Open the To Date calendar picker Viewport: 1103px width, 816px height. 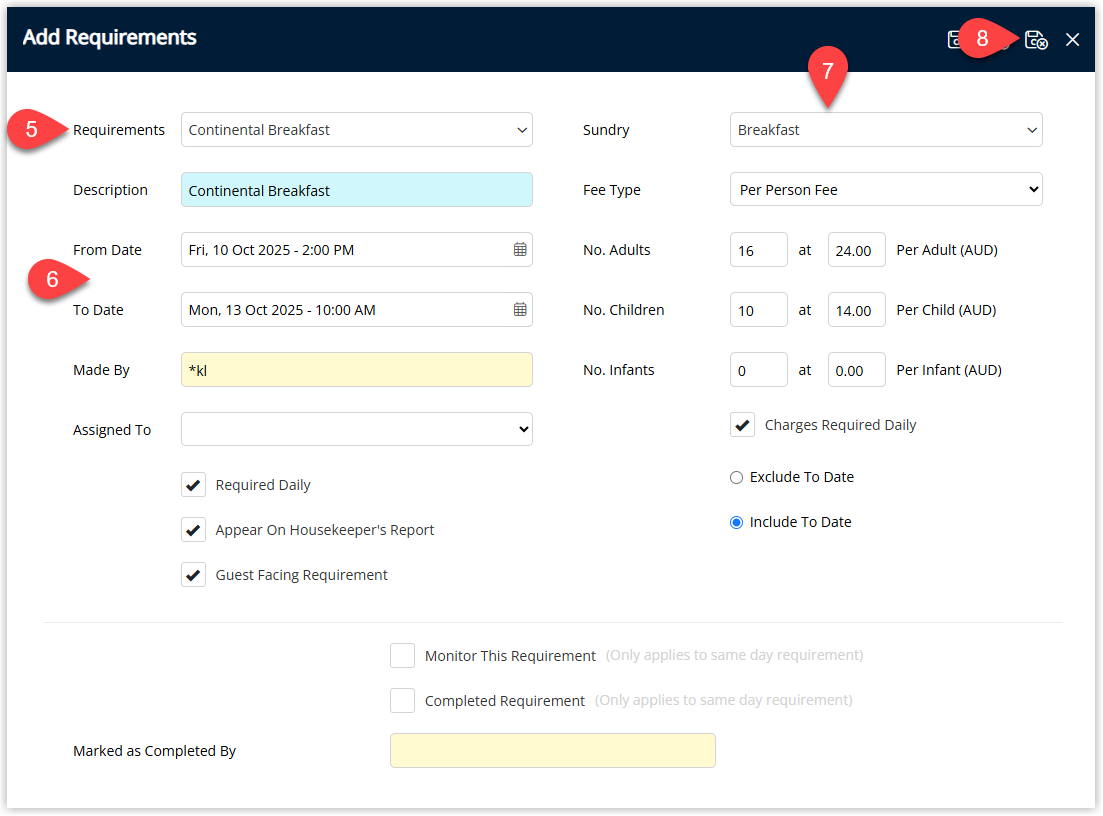[520, 310]
